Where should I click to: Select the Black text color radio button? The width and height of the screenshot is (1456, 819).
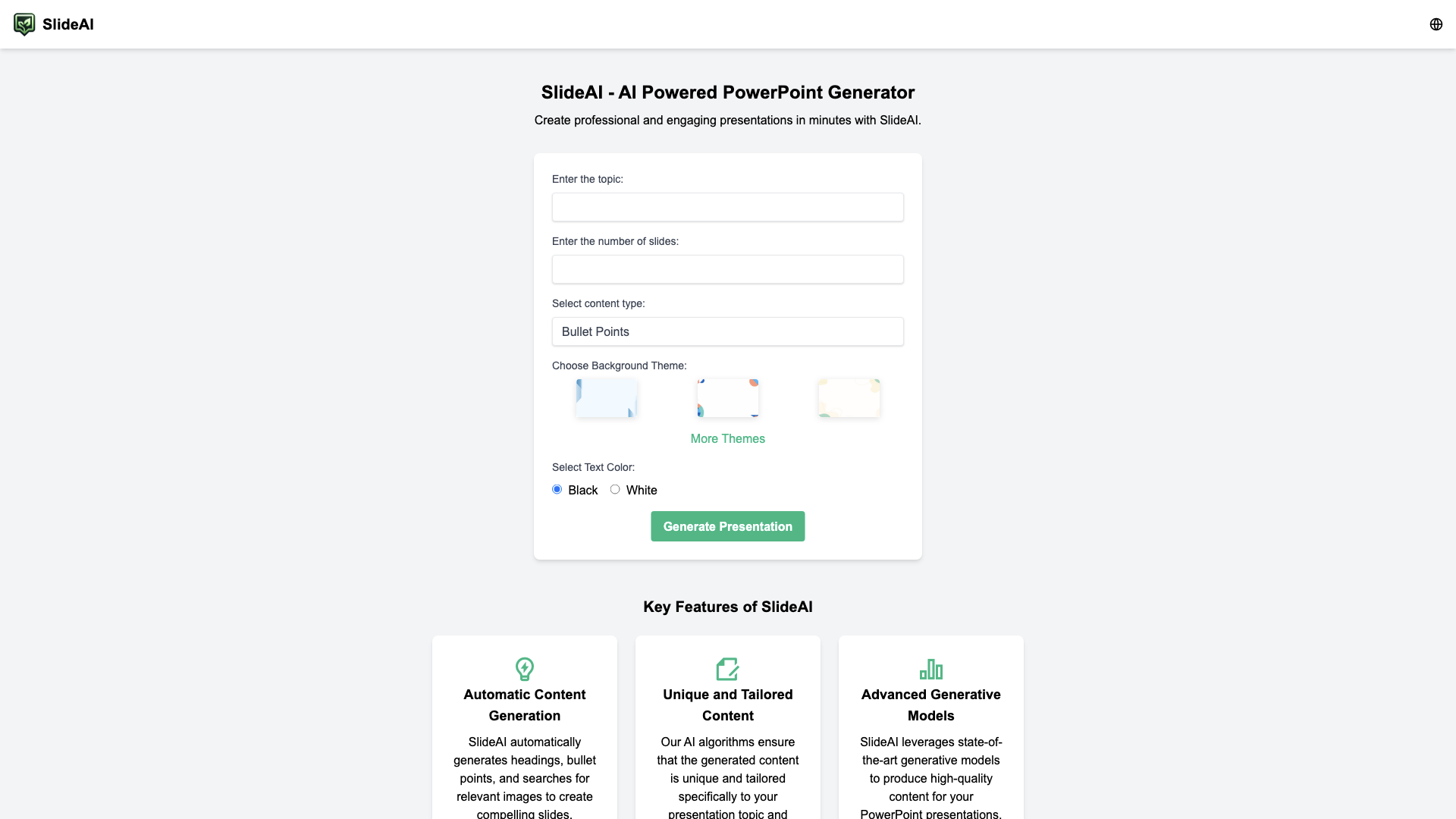(x=557, y=490)
